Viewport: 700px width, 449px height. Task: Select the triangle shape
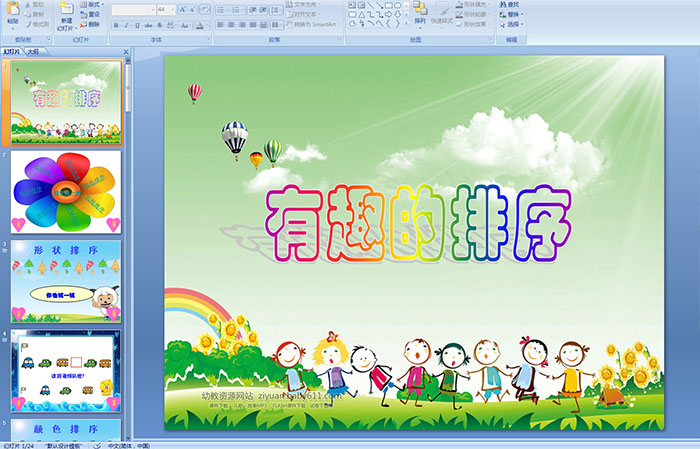(x=361, y=14)
